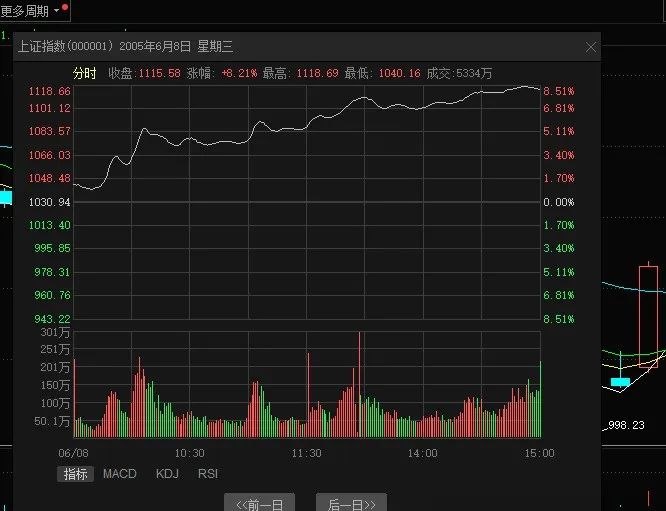Switch to the MACD indicator

point(119,474)
